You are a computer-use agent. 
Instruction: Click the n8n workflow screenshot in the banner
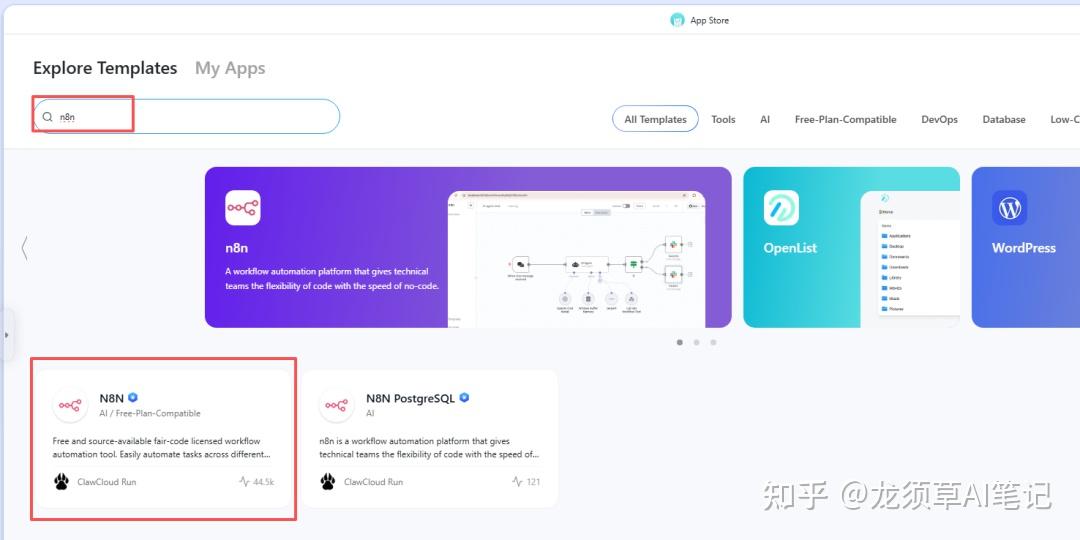tap(577, 260)
